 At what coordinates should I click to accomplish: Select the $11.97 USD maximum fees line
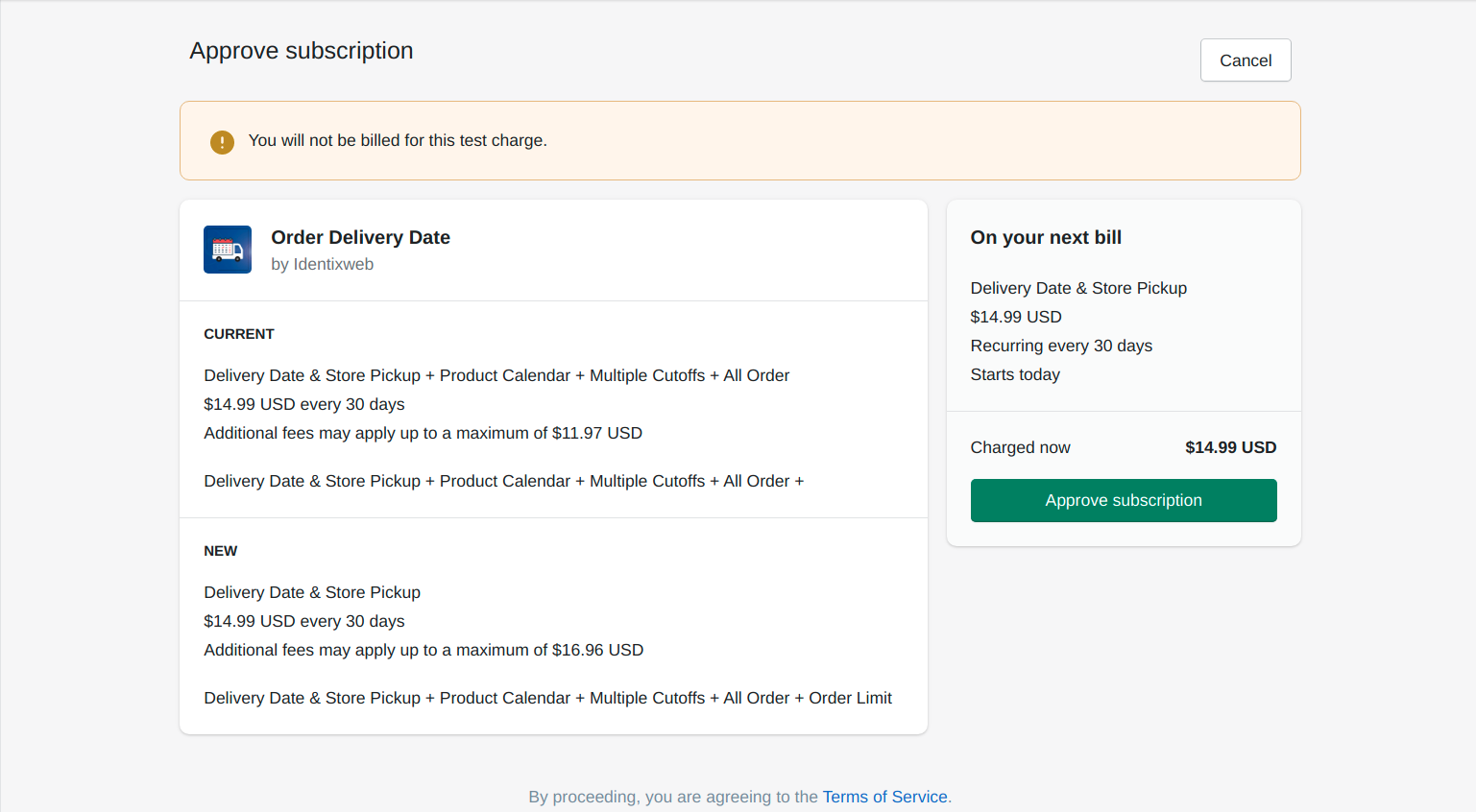[423, 433]
